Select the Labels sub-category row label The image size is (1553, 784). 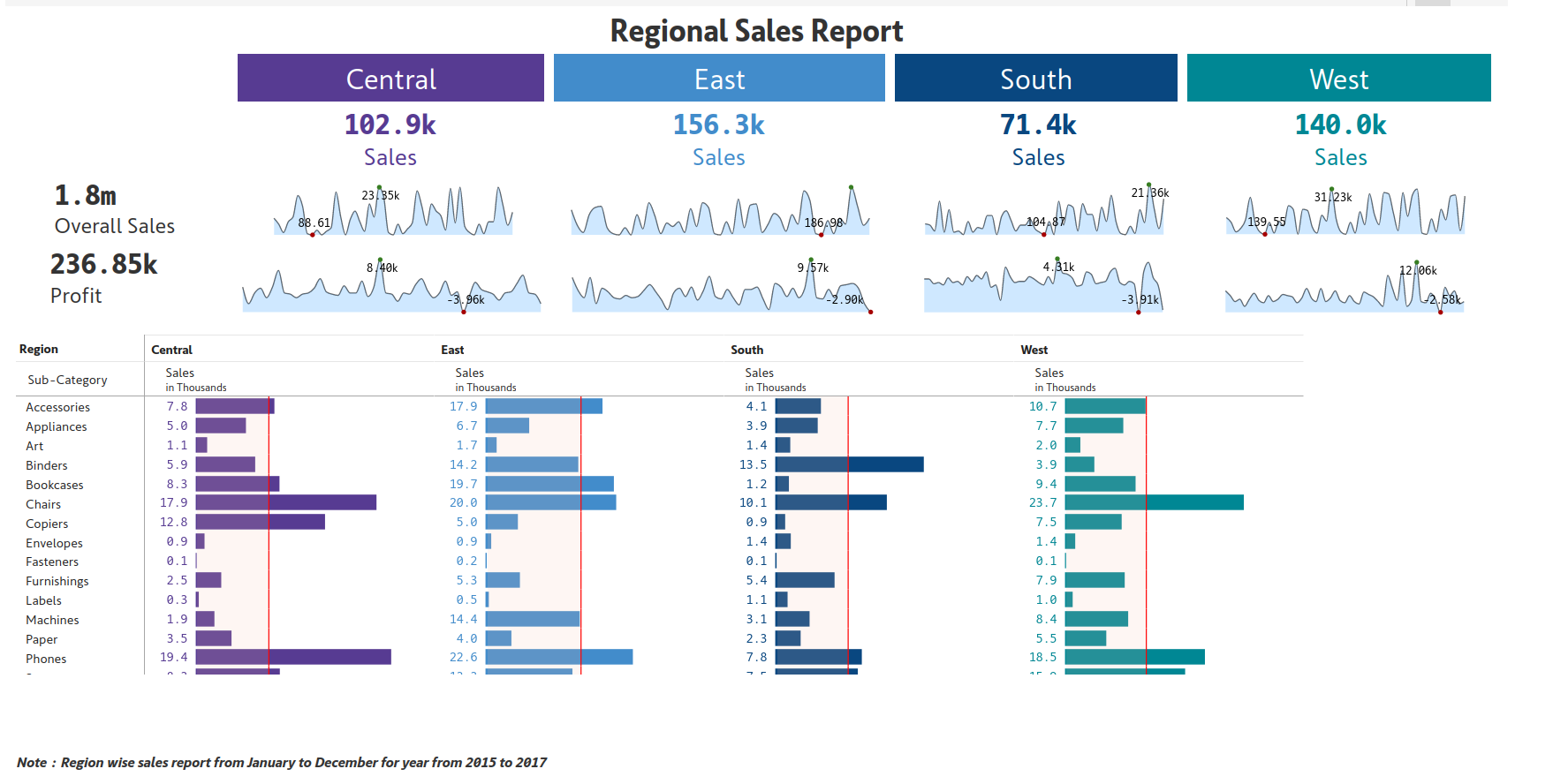coord(43,600)
